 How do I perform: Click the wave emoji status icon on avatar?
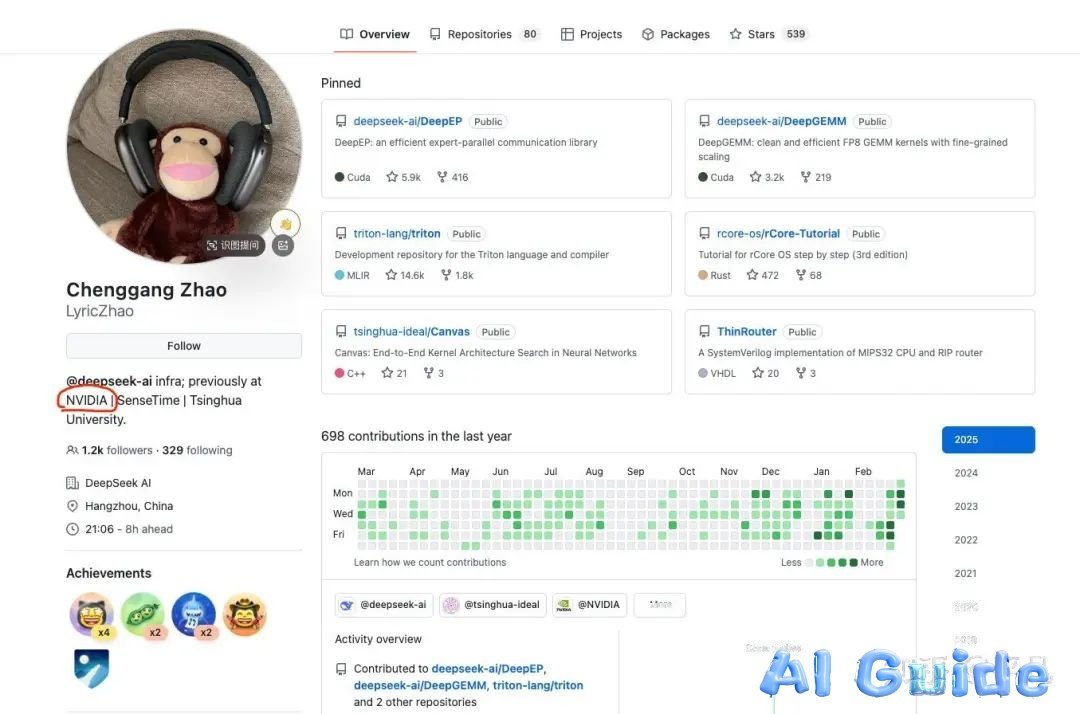[x=285, y=224]
